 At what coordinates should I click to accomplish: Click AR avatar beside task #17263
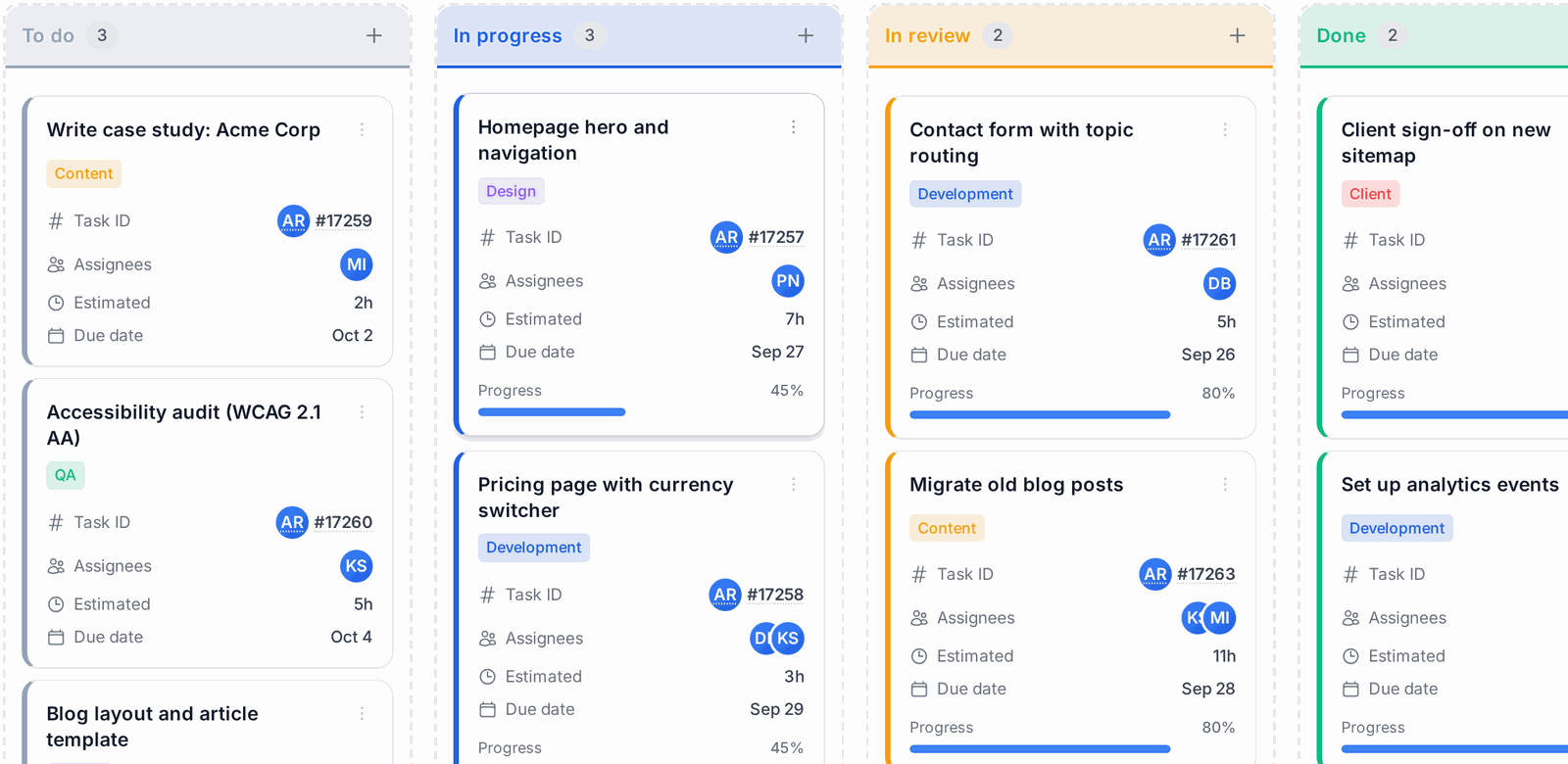[x=1155, y=575]
